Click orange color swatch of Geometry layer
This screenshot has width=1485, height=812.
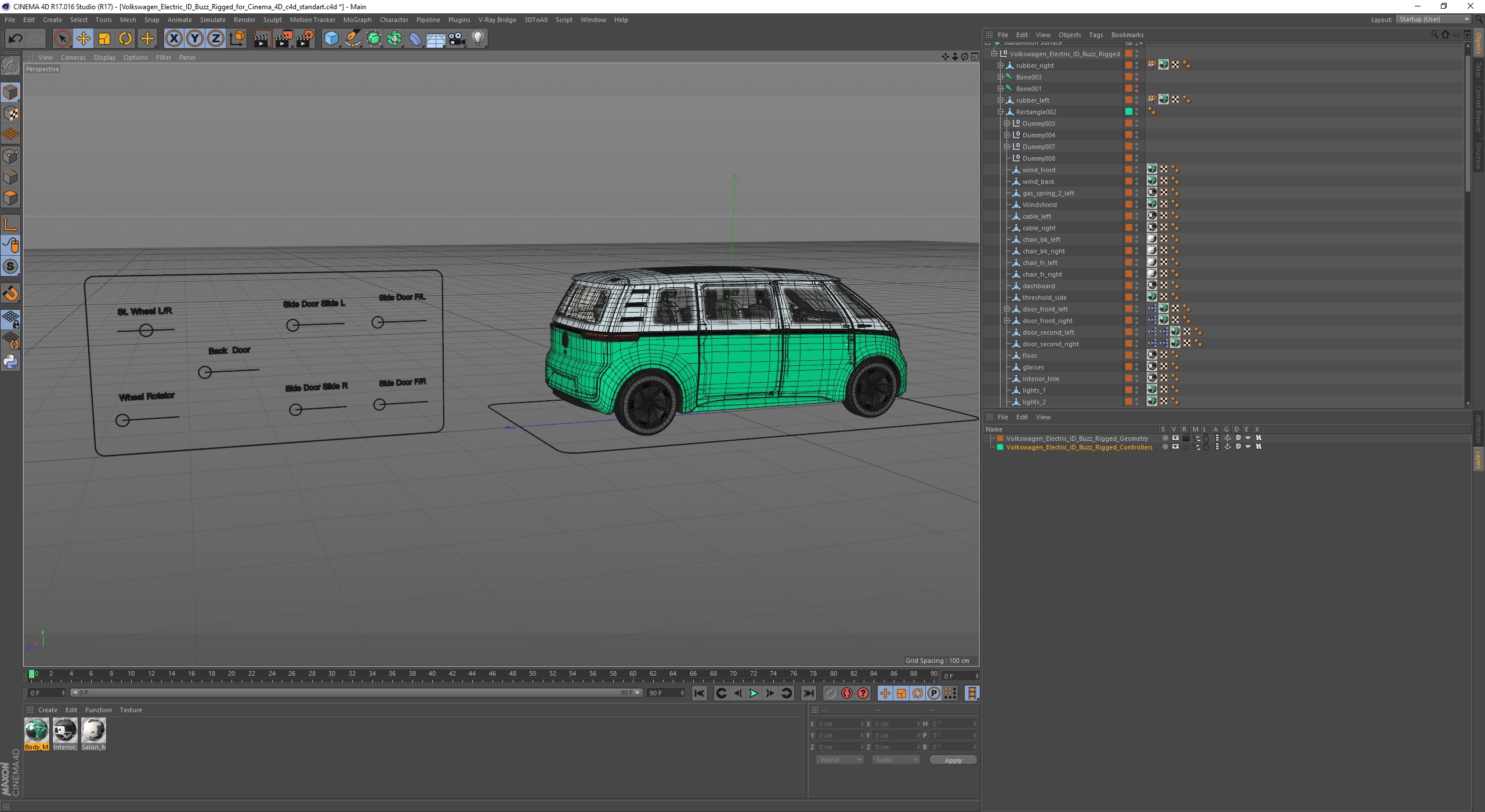[1000, 438]
